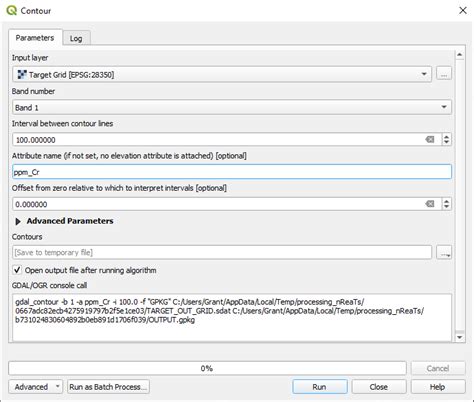The width and height of the screenshot is (474, 402).
Task: Click the progress bar showing 0%
Action: (x=207, y=368)
